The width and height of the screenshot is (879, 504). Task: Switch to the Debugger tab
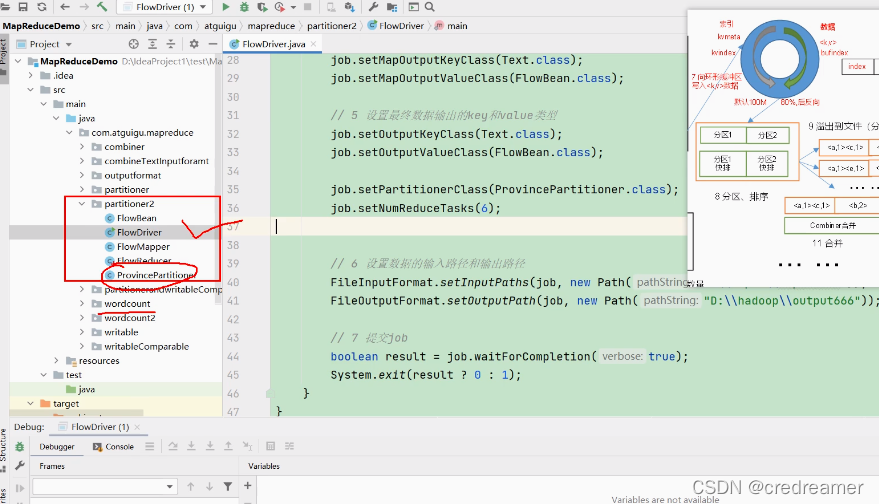coord(57,446)
